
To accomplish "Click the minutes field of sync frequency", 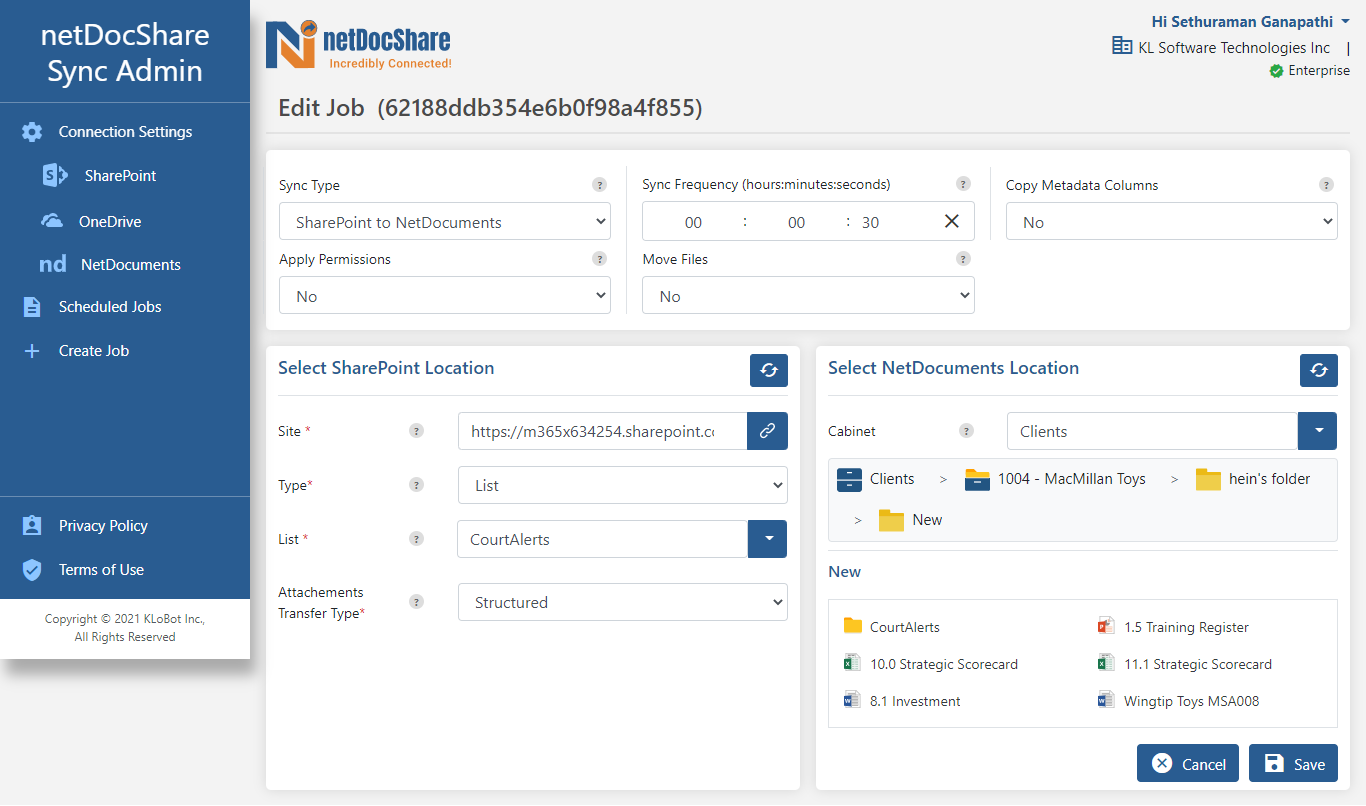I will (796, 222).
